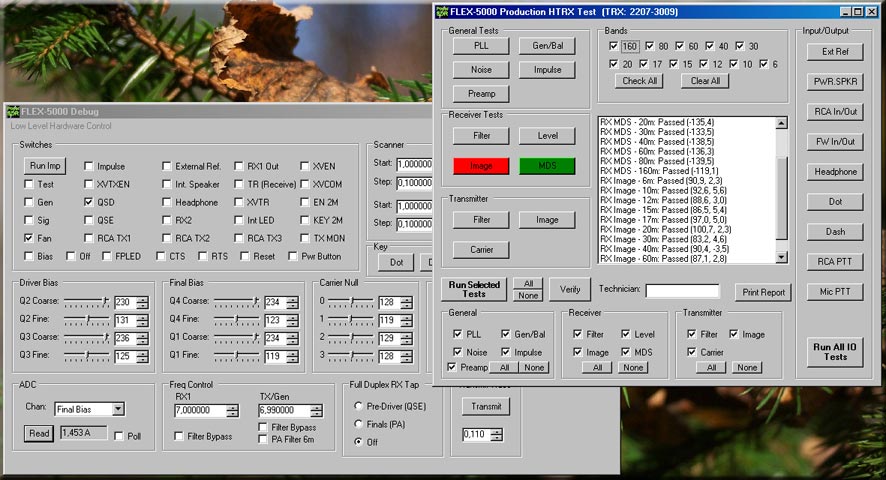Screen dimensions: 886x480
Task: Click Check All bands button
Action: (x=639, y=81)
